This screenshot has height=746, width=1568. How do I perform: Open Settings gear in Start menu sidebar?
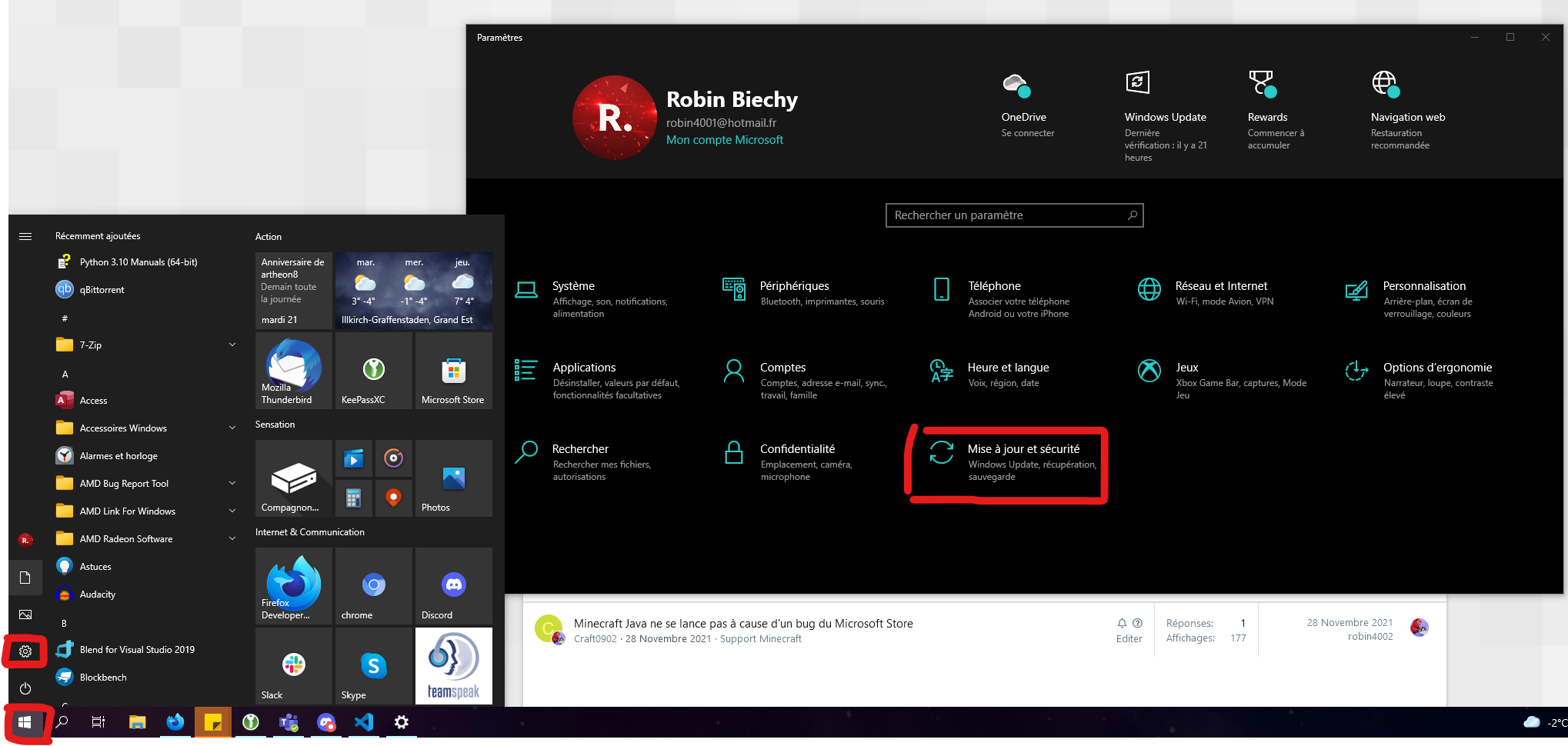point(25,651)
